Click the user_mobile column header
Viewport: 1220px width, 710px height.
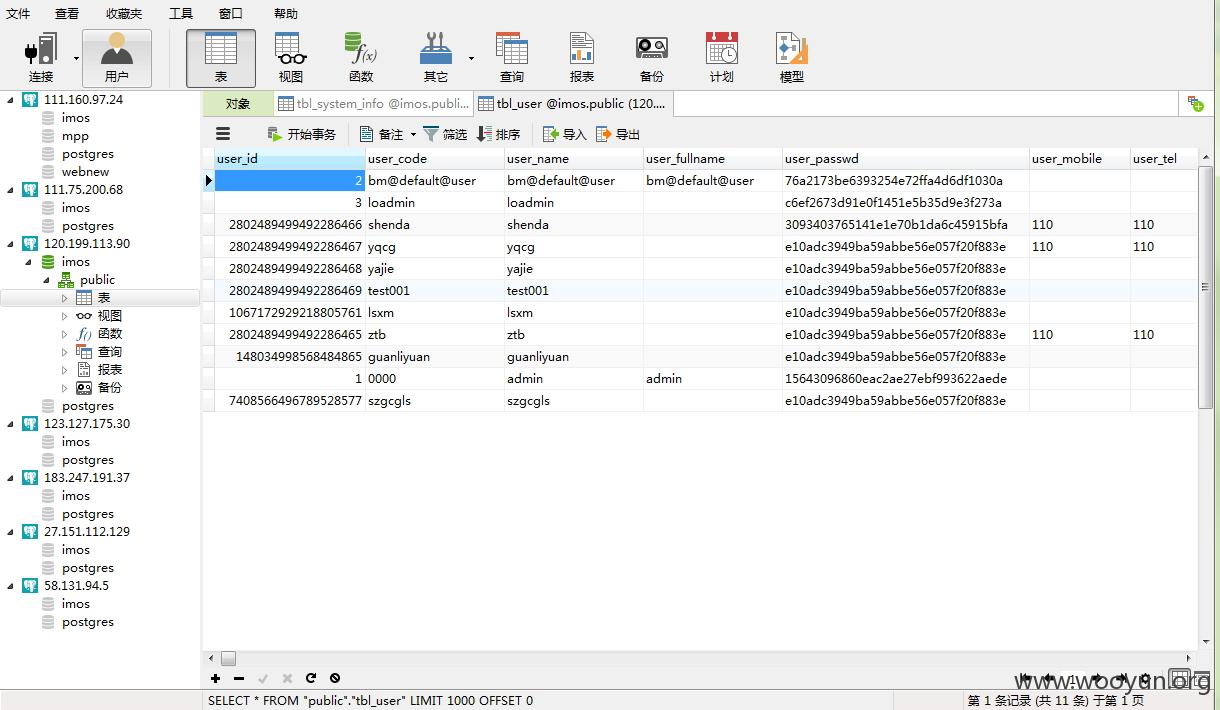[x=1080, y=159]
